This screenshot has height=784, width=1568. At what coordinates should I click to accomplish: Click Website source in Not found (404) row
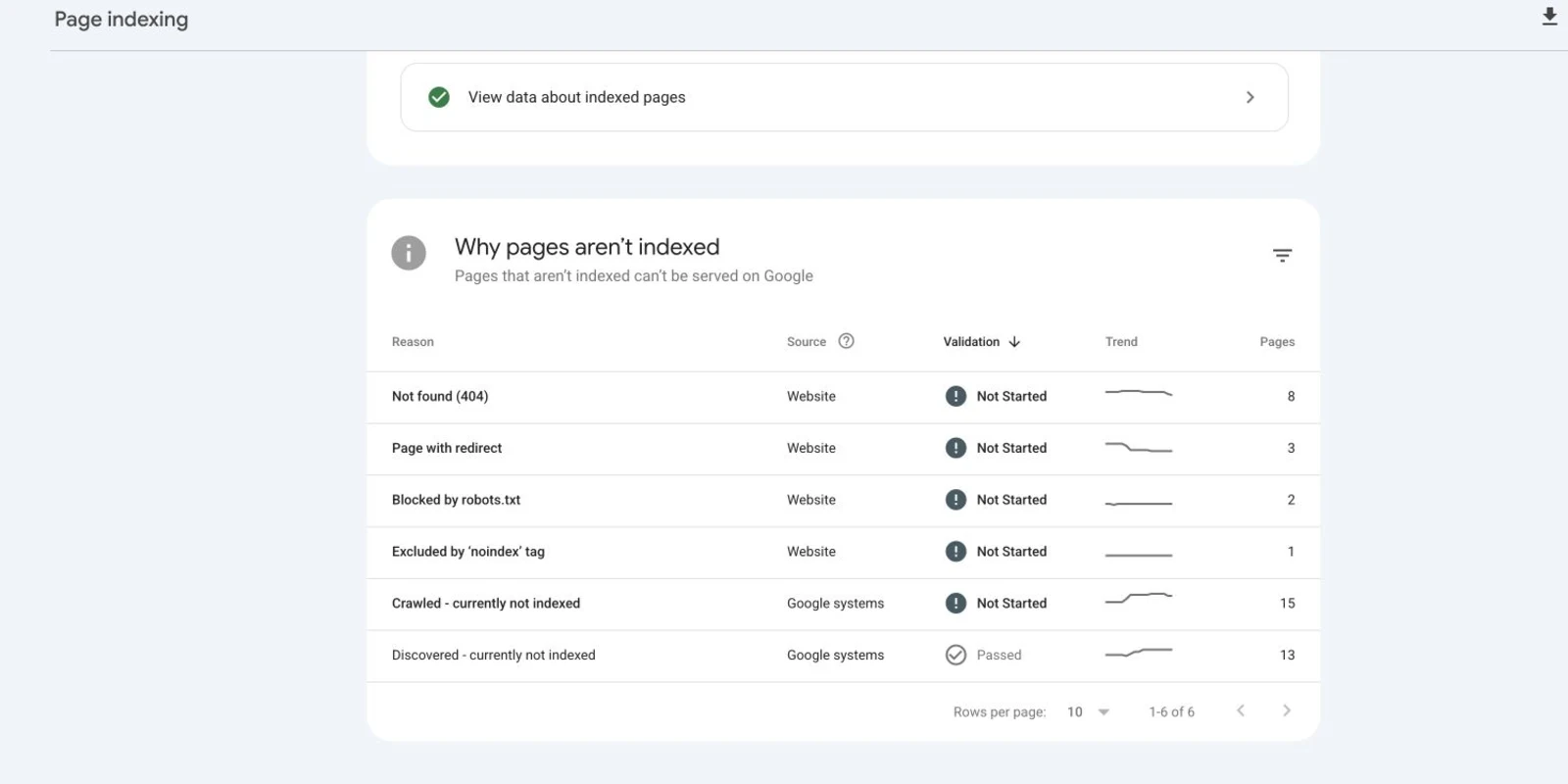pyautogui.click(x=811, y=396)
